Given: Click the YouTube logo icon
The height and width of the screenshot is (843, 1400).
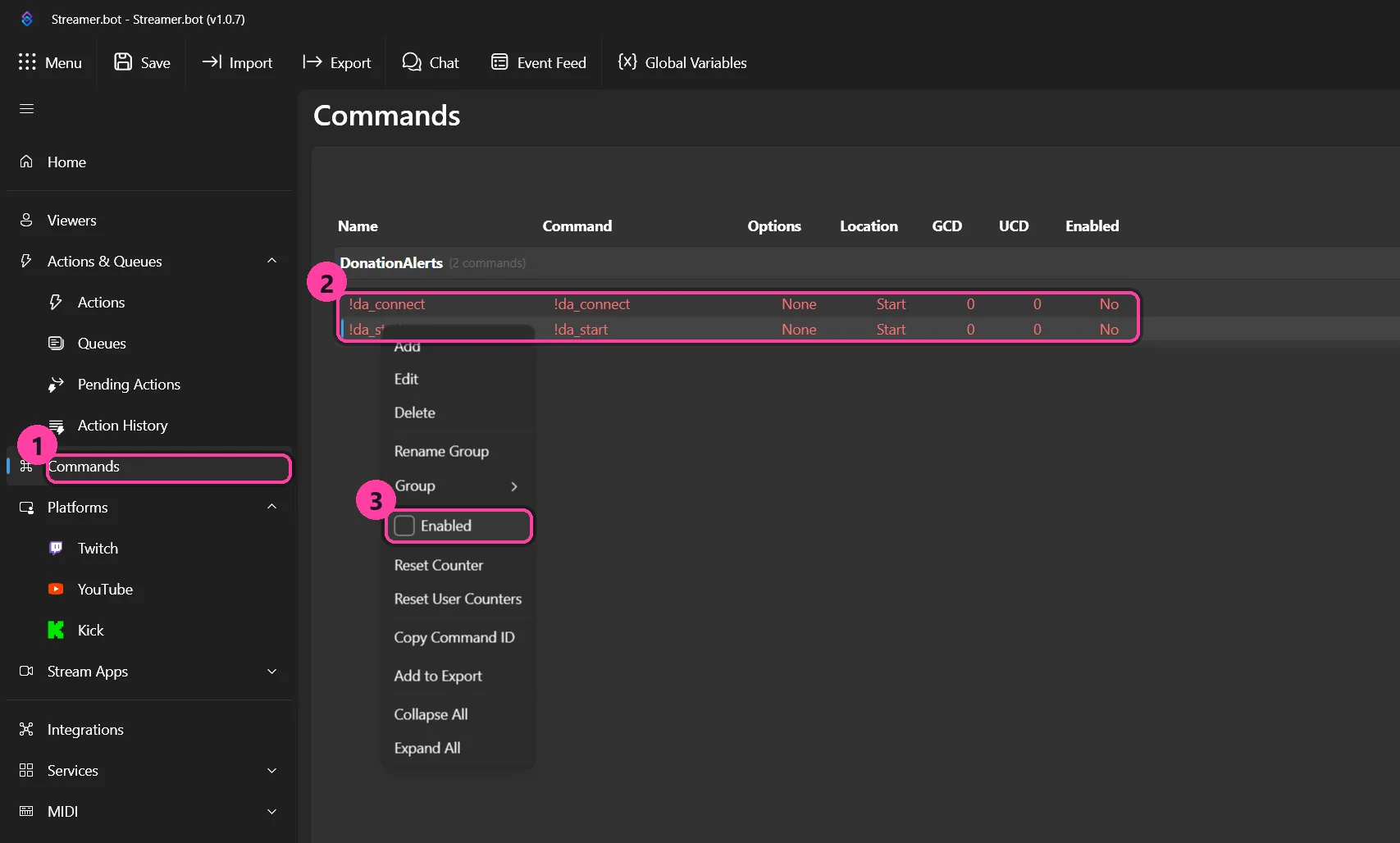Looking at the screenshot, I should (x=56, y=589).
